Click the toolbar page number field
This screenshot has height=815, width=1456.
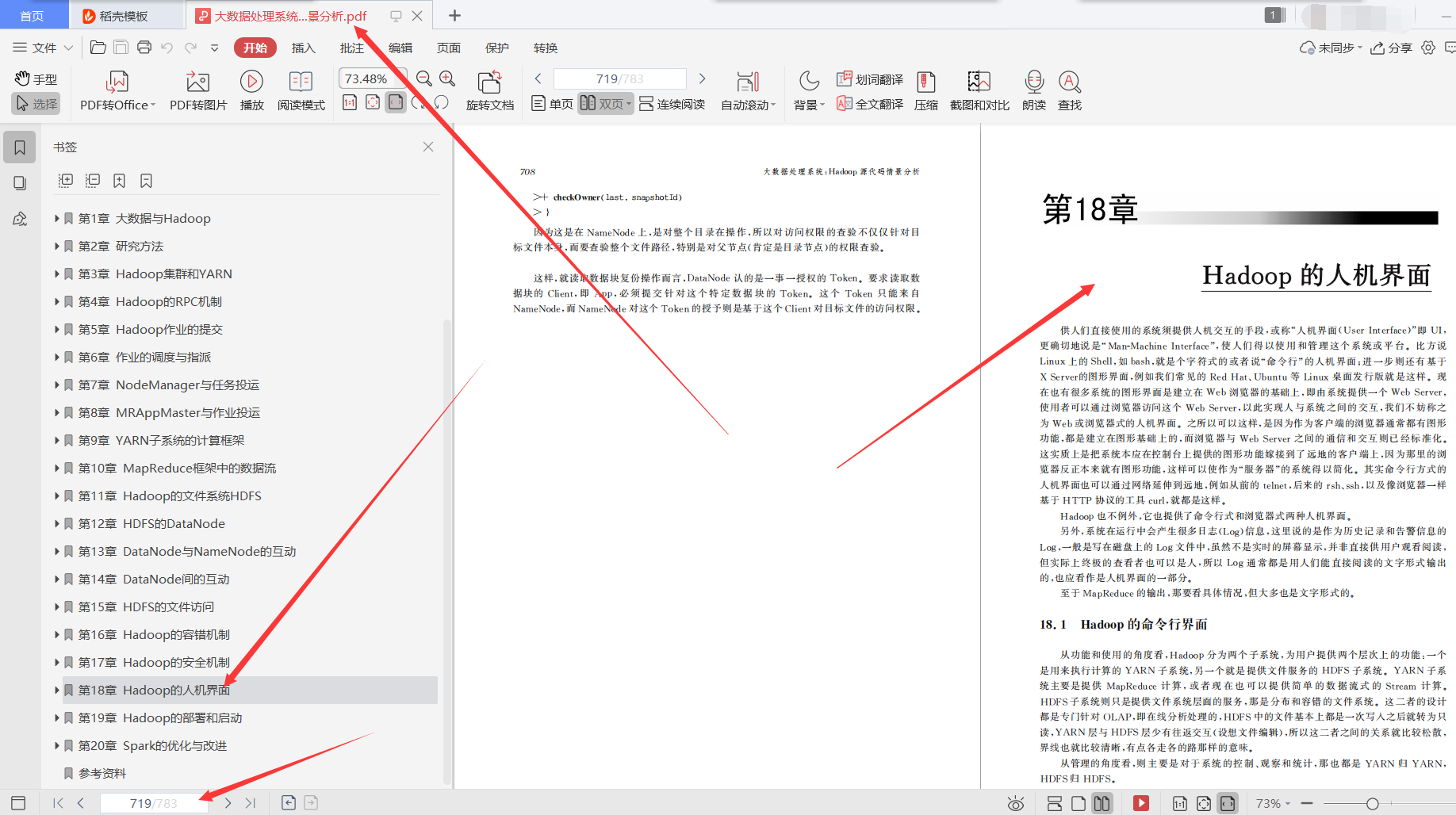620,78
